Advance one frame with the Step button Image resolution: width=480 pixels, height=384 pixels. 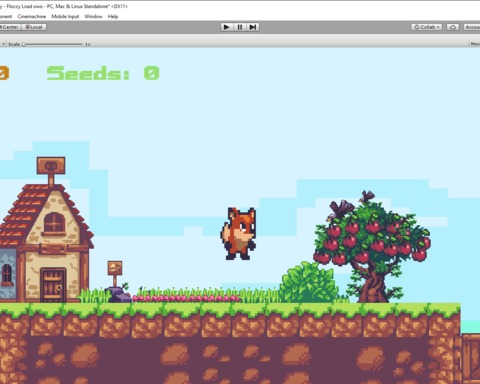point(253,27)
